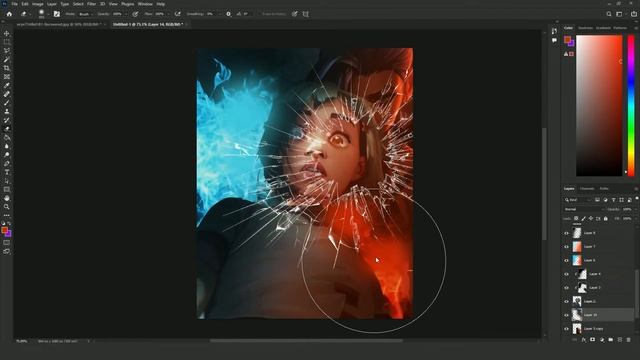
Task: Select the Magic Wand tool
Action: tap(7, 60)
